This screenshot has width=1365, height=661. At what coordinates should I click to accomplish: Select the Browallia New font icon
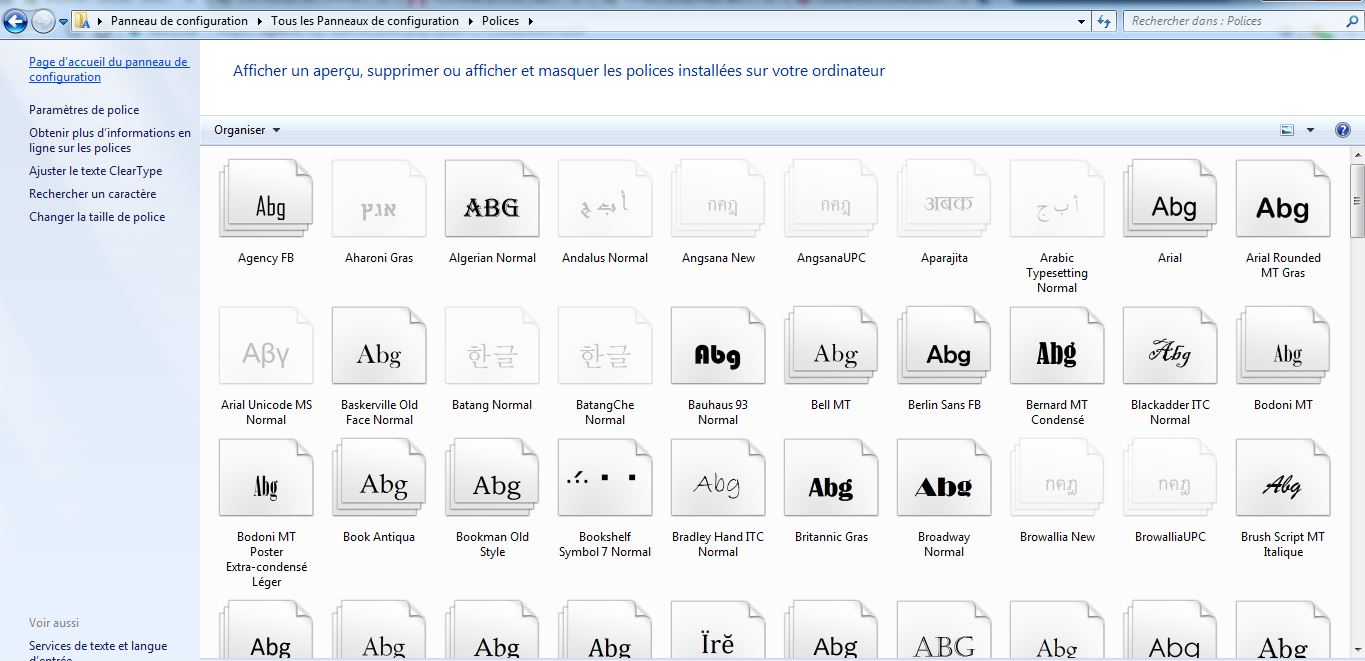tap(1057, 478)
